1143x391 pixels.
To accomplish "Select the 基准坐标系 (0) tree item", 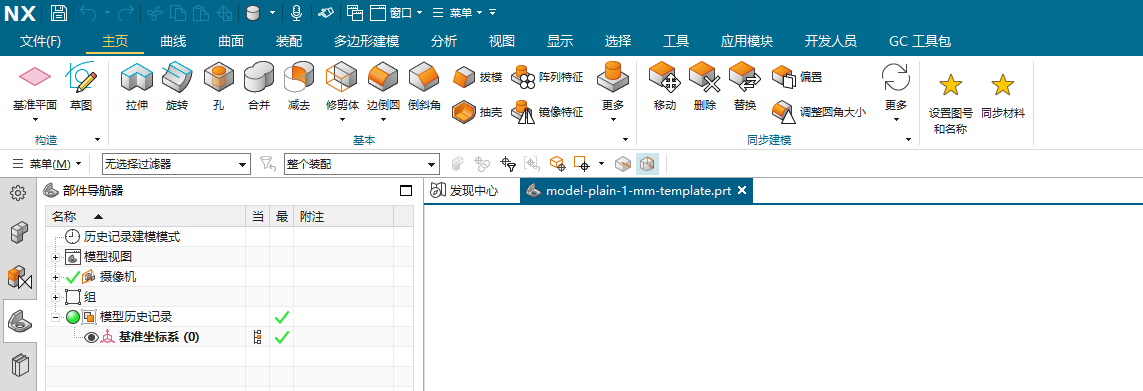I will click(159, 337).
